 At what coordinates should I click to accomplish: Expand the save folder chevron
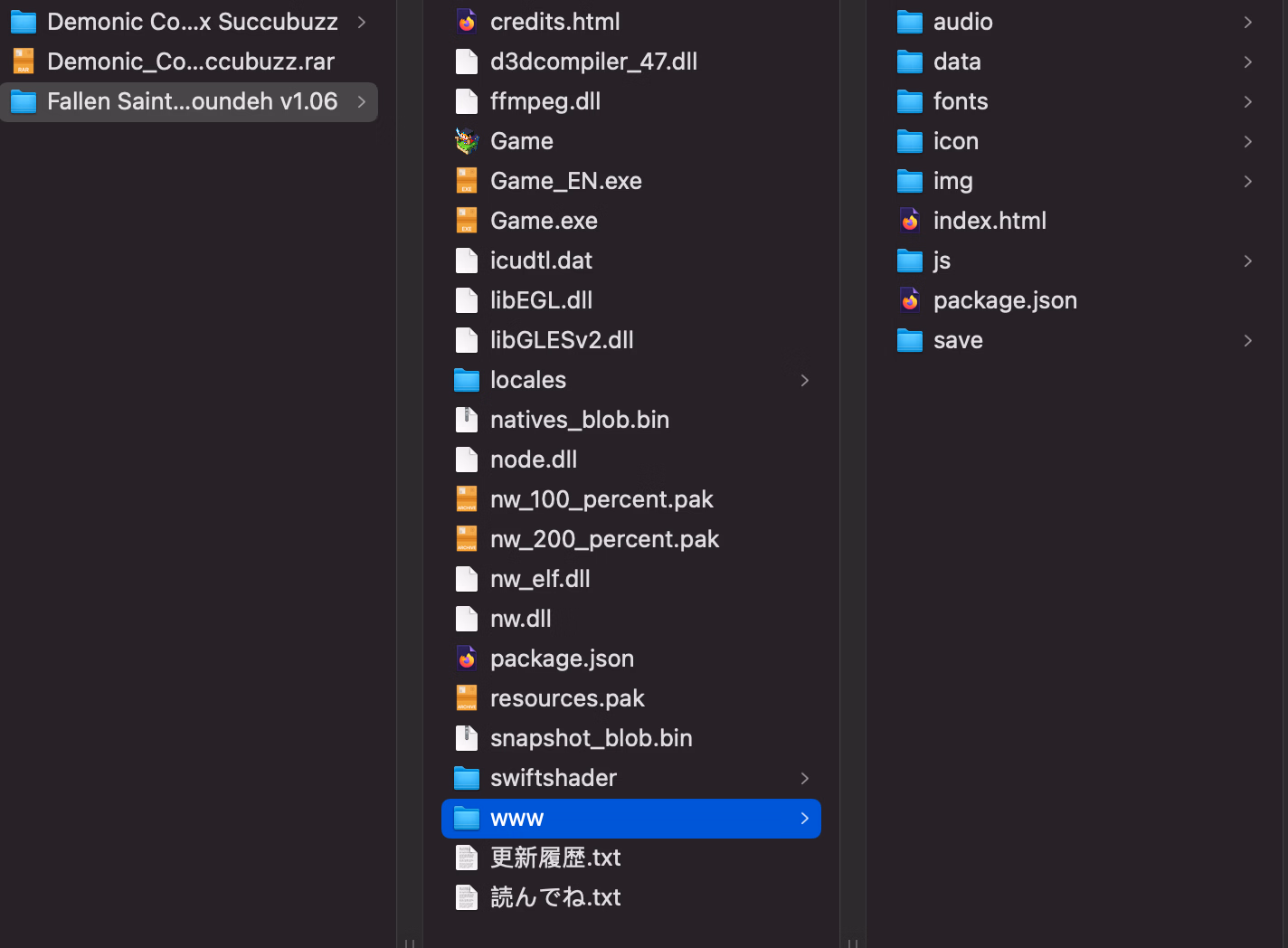1248,340
